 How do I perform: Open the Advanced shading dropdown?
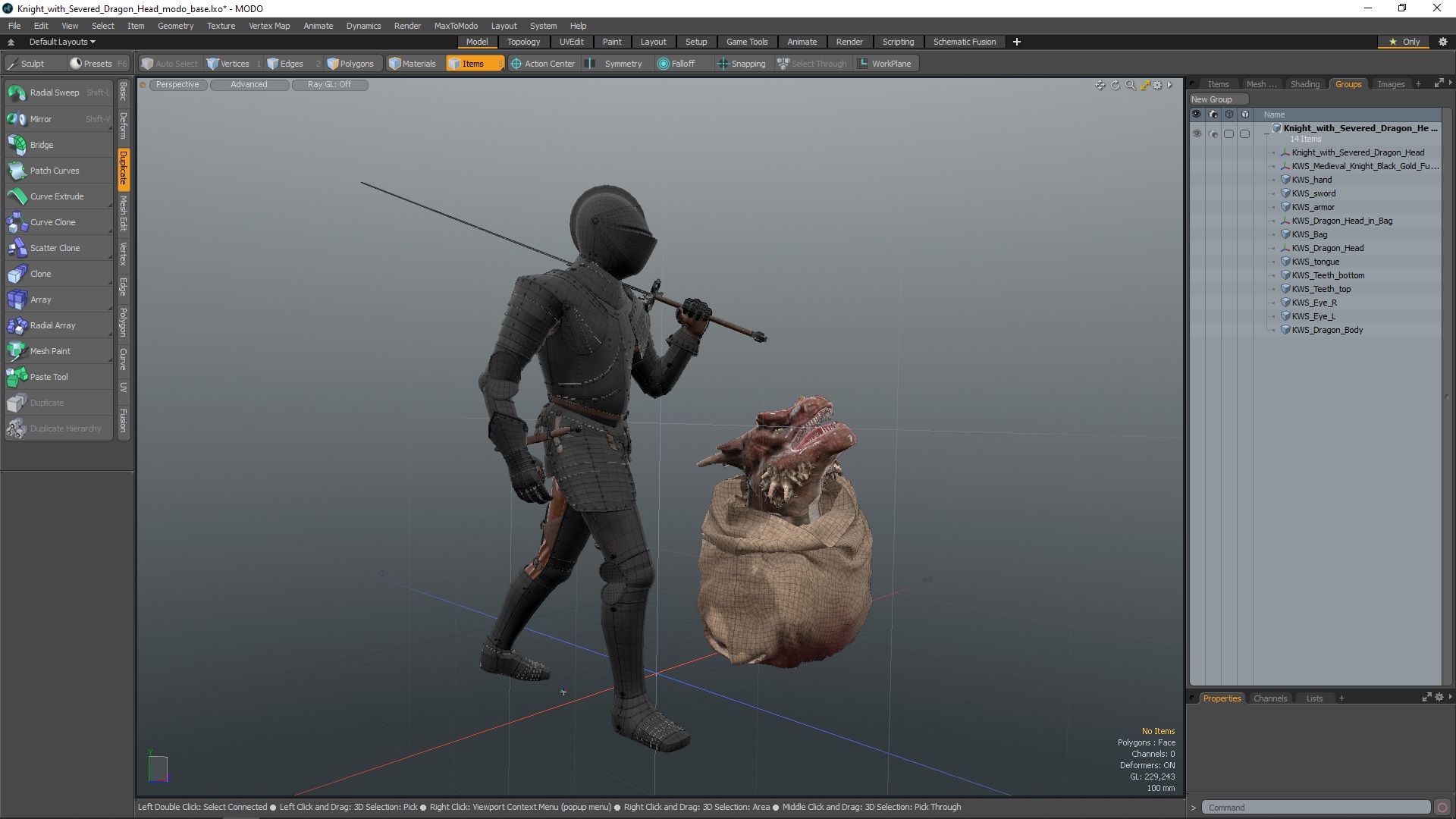coord(249,85)
